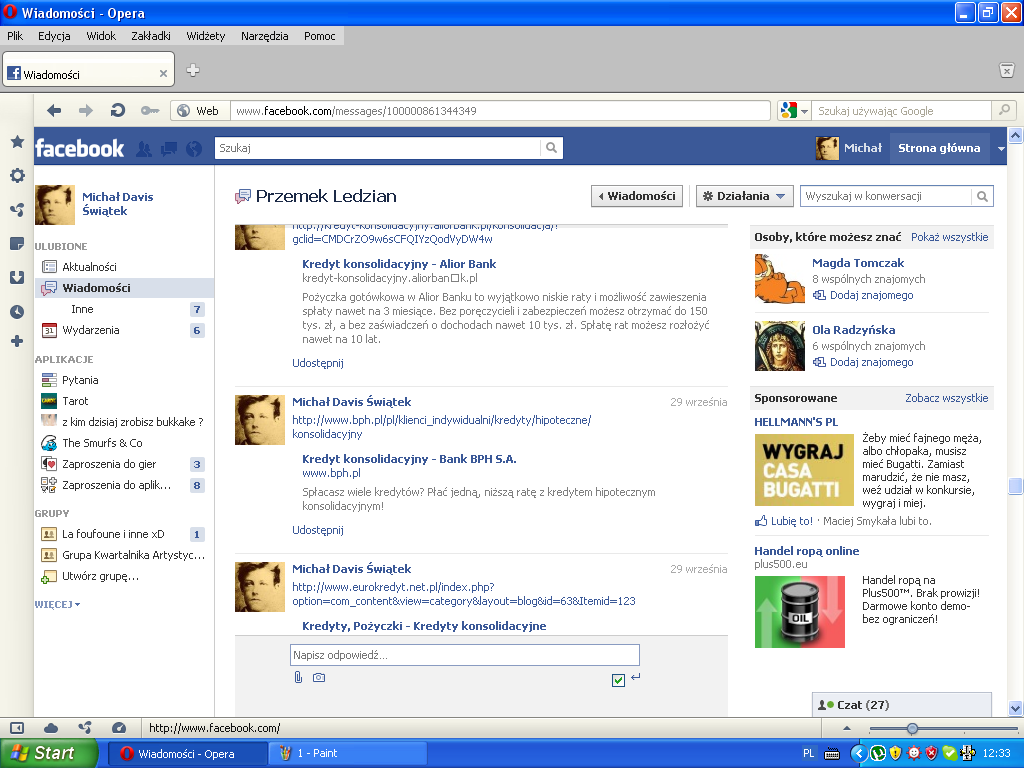Click the attach file paperclip icon
This screenshot has height=768, width=1024.
[x=298, y=678]
